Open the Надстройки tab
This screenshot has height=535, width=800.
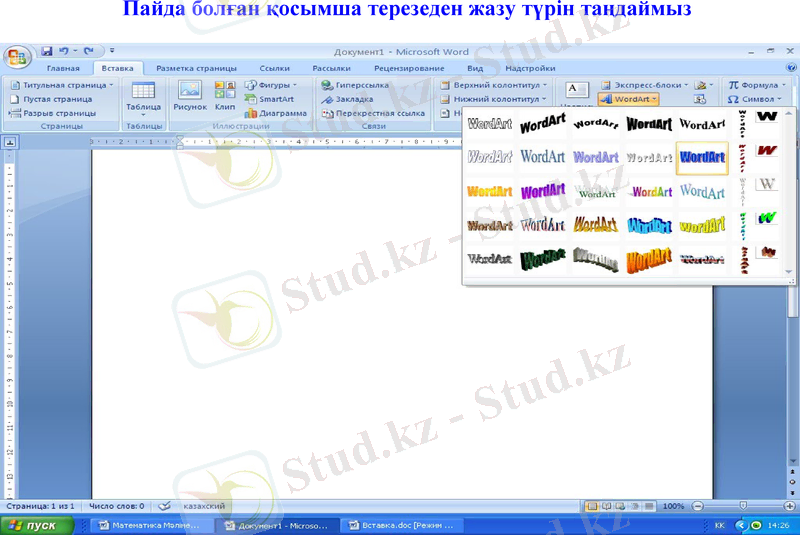coord(530,68)
